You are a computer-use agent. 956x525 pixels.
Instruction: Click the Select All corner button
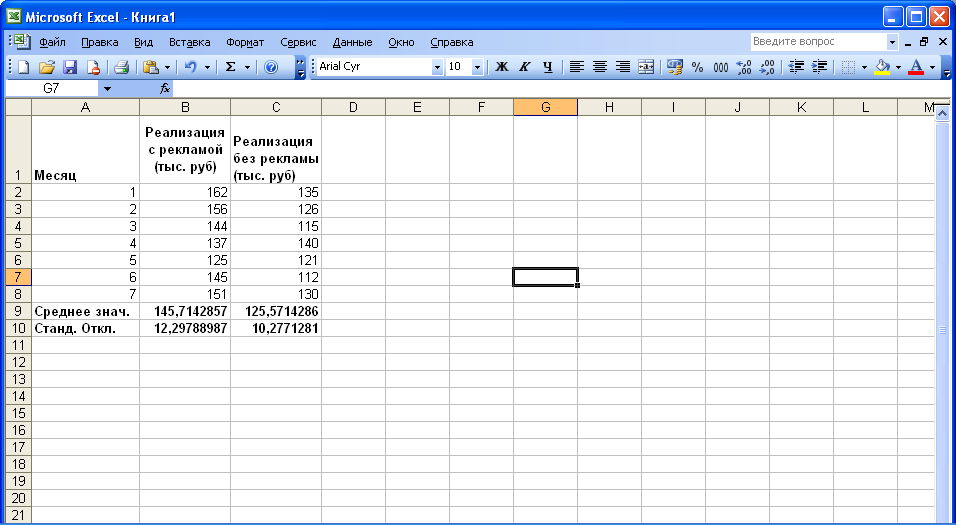pos(18,107)
